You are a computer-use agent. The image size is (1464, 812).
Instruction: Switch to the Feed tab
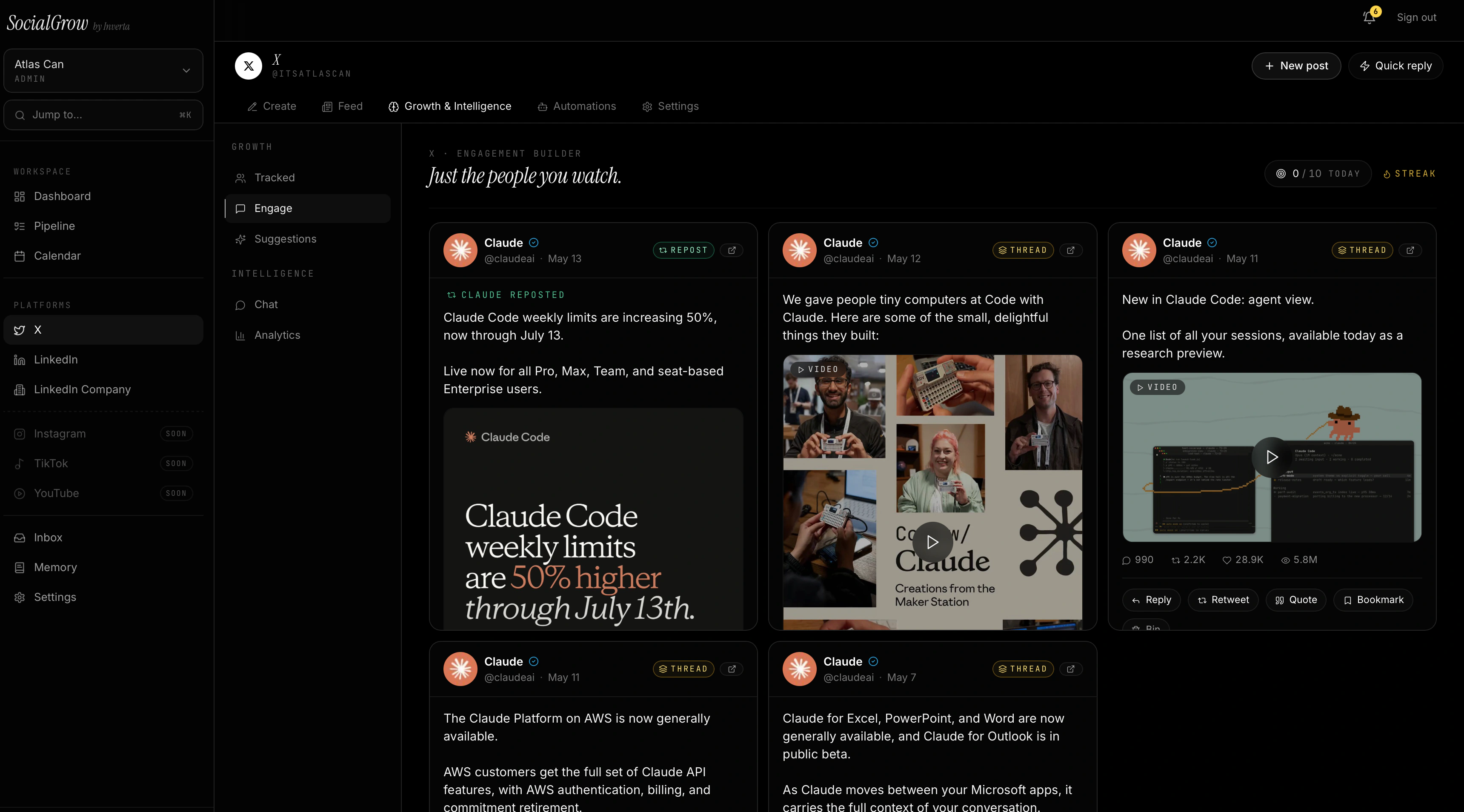[x=342, y=106]
